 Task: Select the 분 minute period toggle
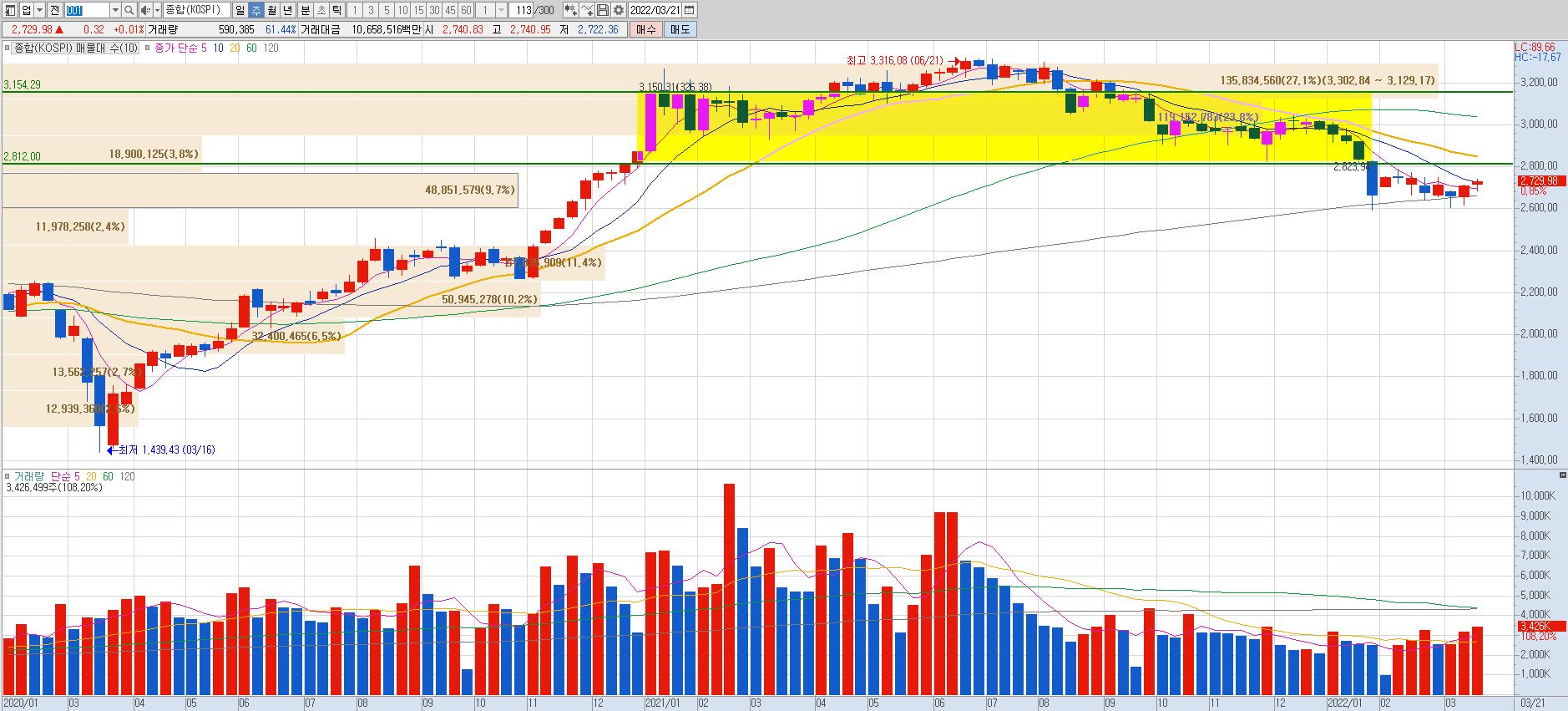pos(305,10)
